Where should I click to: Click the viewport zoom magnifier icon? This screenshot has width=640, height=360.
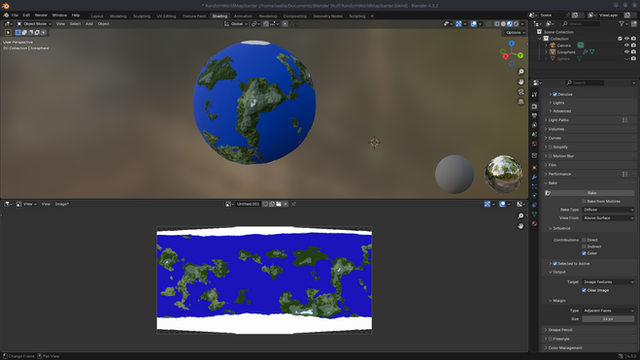pyautogui.click(x=521, y=72)
